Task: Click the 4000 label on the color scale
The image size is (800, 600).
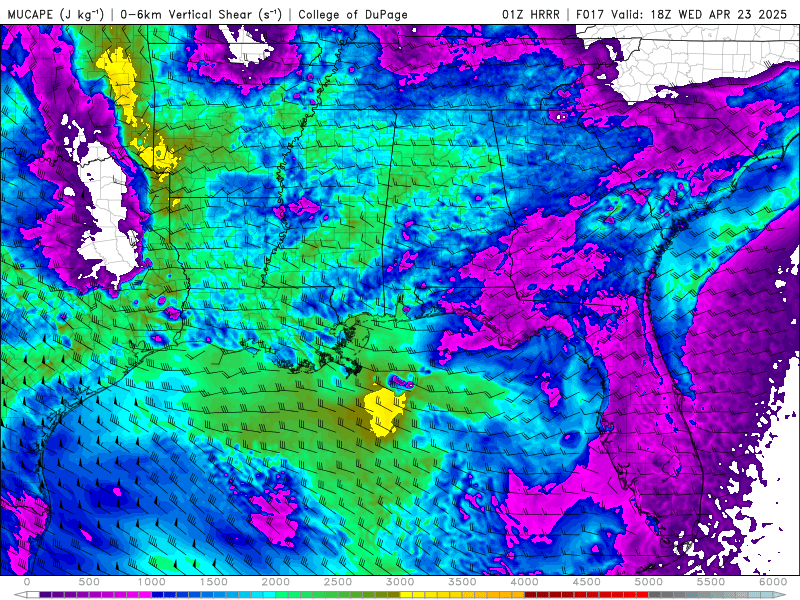Action: 524,582
